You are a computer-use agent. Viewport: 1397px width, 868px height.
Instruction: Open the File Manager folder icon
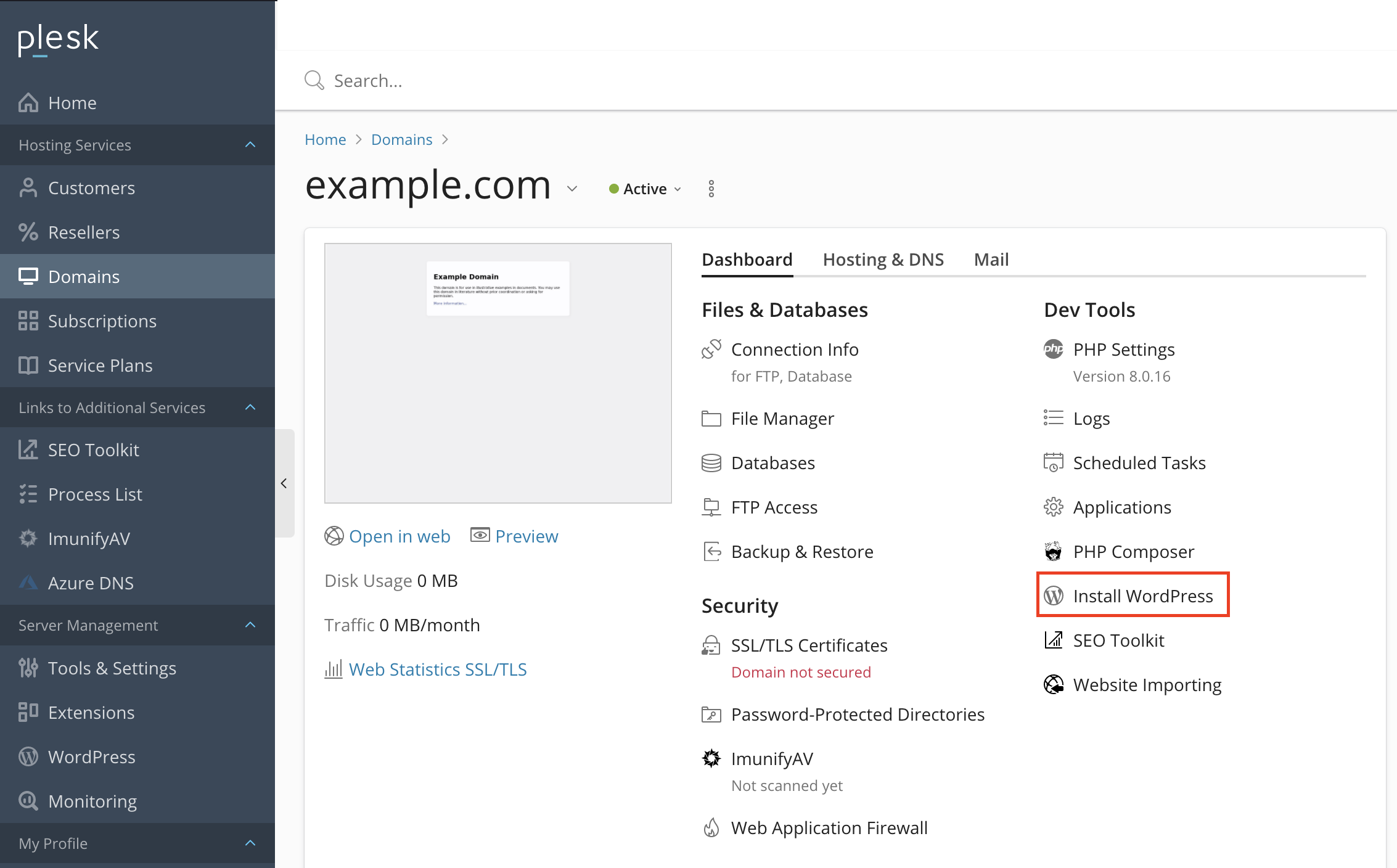[711, 419]
